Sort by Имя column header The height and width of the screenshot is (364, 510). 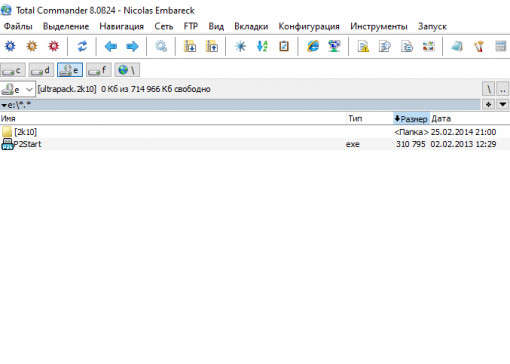point(173,118)
